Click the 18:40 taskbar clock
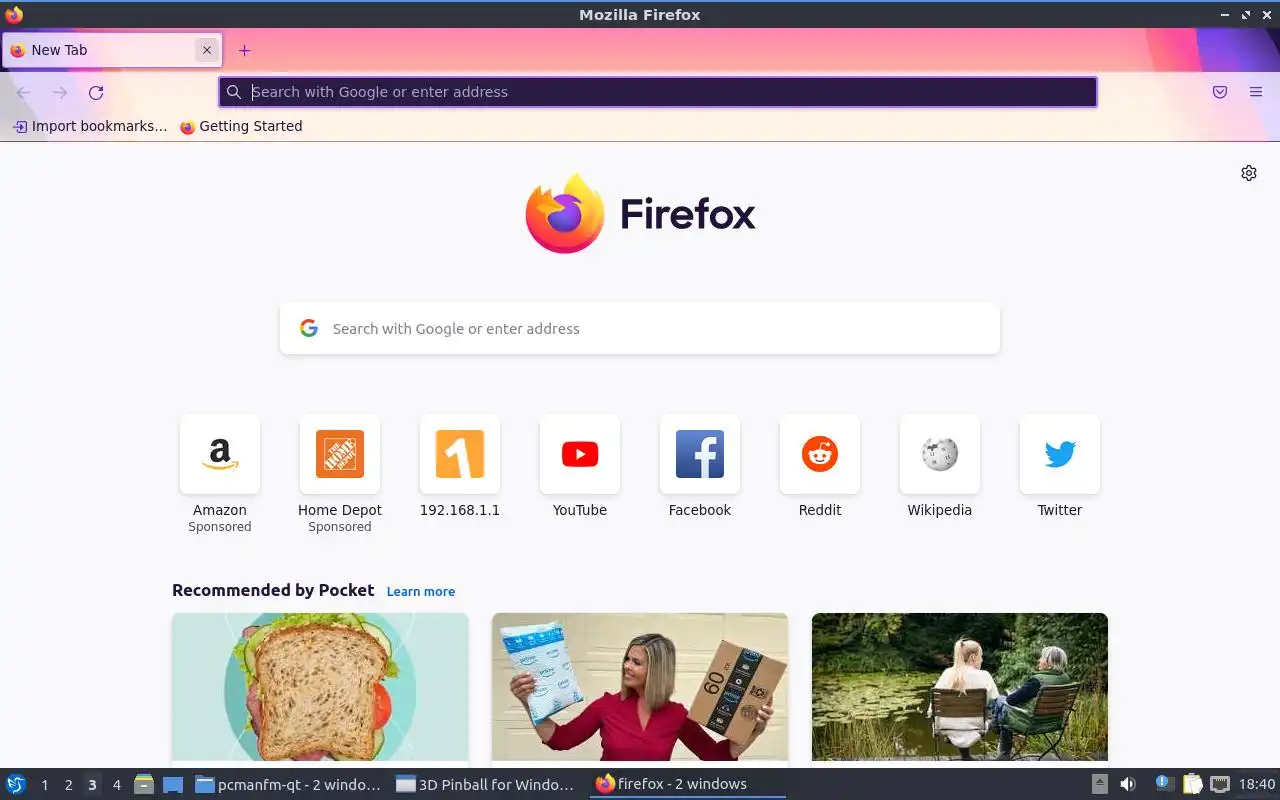This screenshot has width=1280, height=800. coord(1257,784)
